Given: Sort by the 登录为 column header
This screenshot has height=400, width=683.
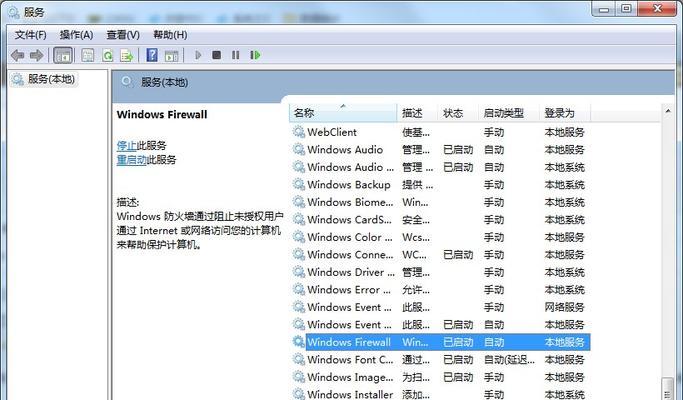Looking at the screenshot, I should [x=565, y=113].
